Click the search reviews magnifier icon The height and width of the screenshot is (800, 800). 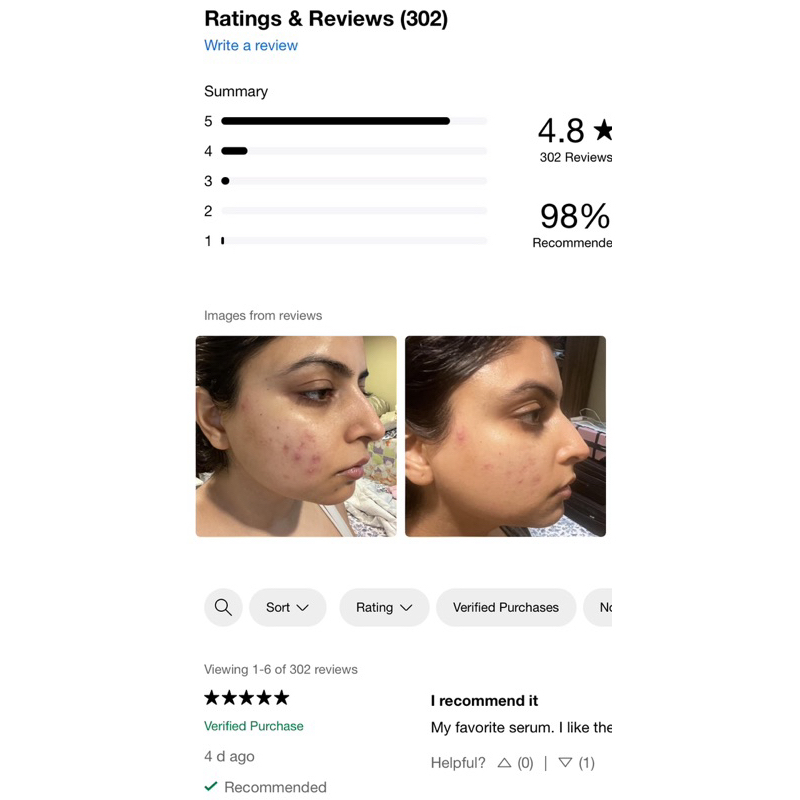point(223,607)
